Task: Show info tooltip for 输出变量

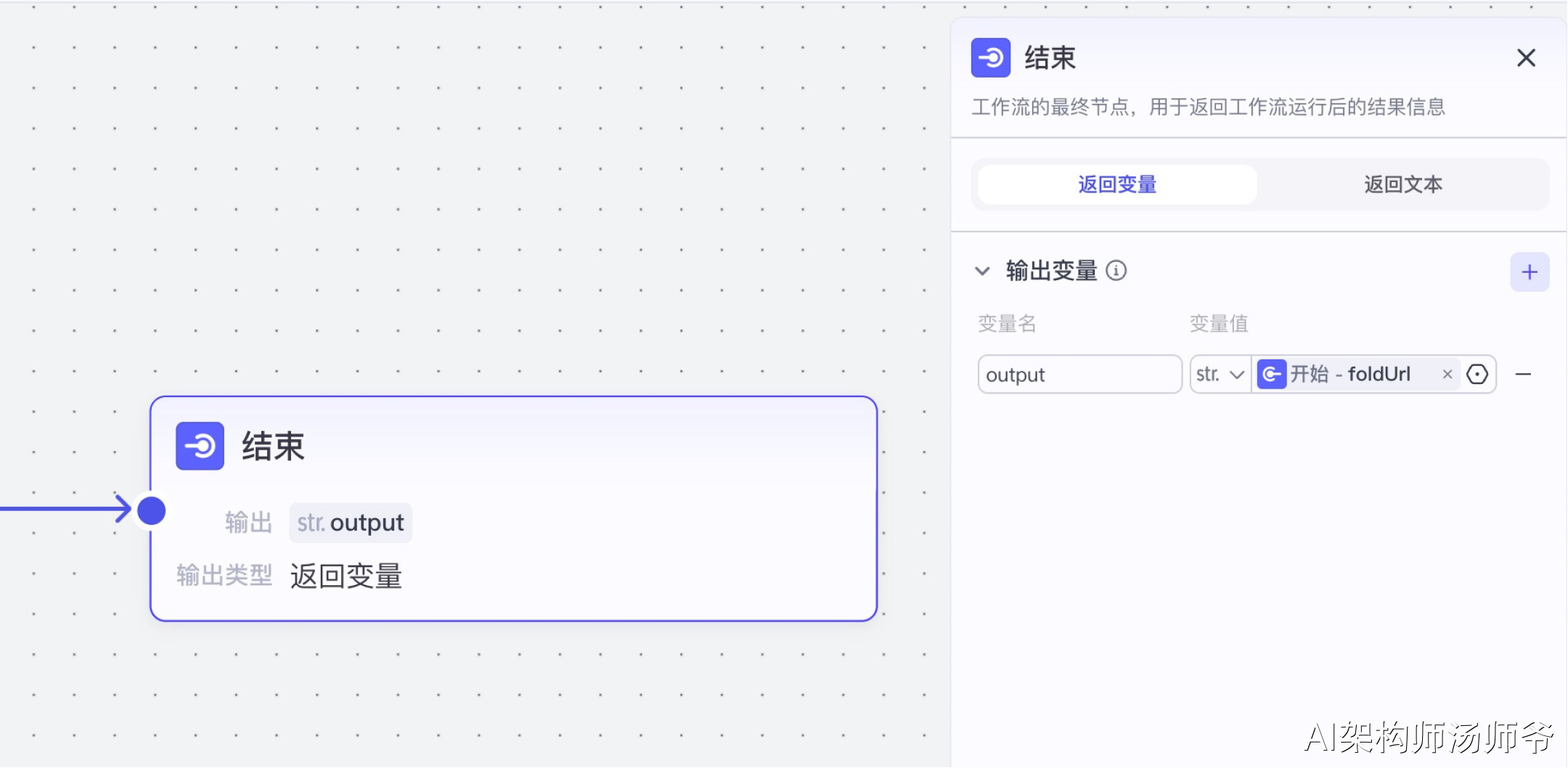Action: 1116,271
